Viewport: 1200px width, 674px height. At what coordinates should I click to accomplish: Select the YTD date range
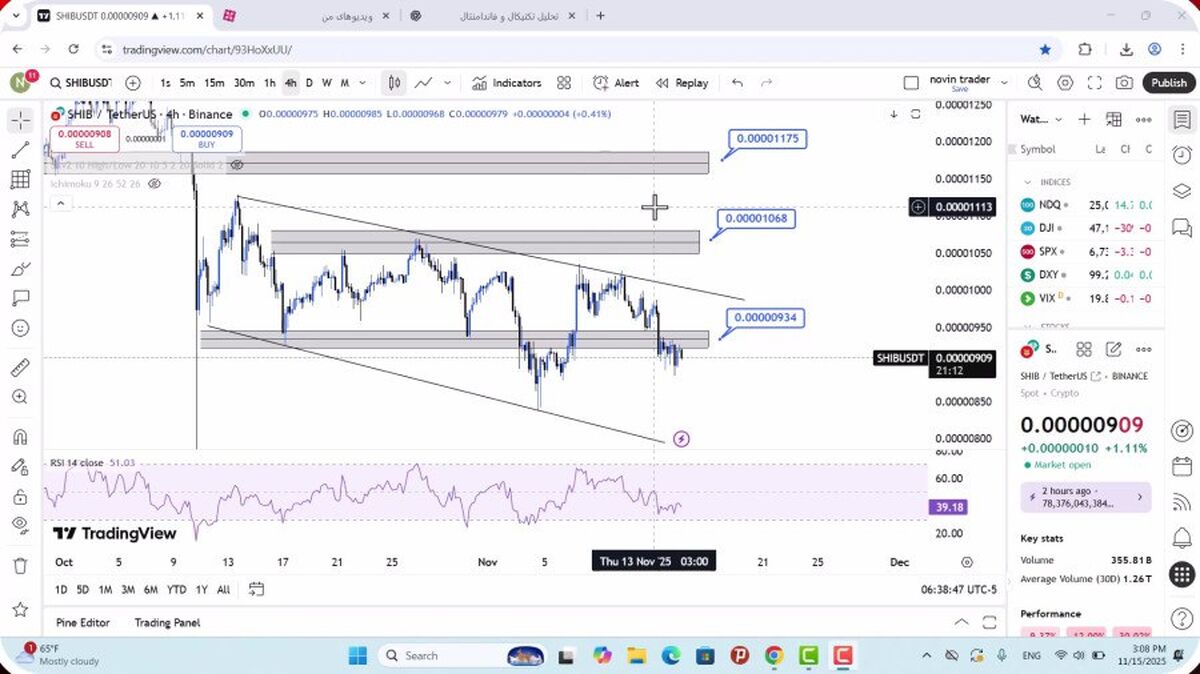176,590
